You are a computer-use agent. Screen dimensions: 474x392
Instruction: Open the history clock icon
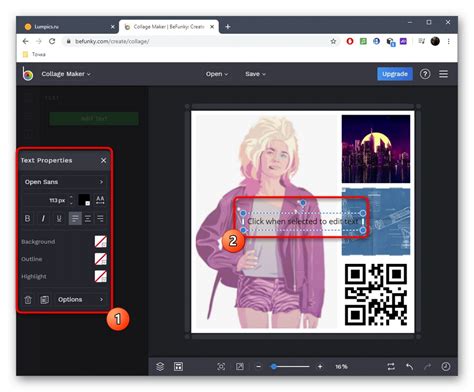tap(446, 367)
